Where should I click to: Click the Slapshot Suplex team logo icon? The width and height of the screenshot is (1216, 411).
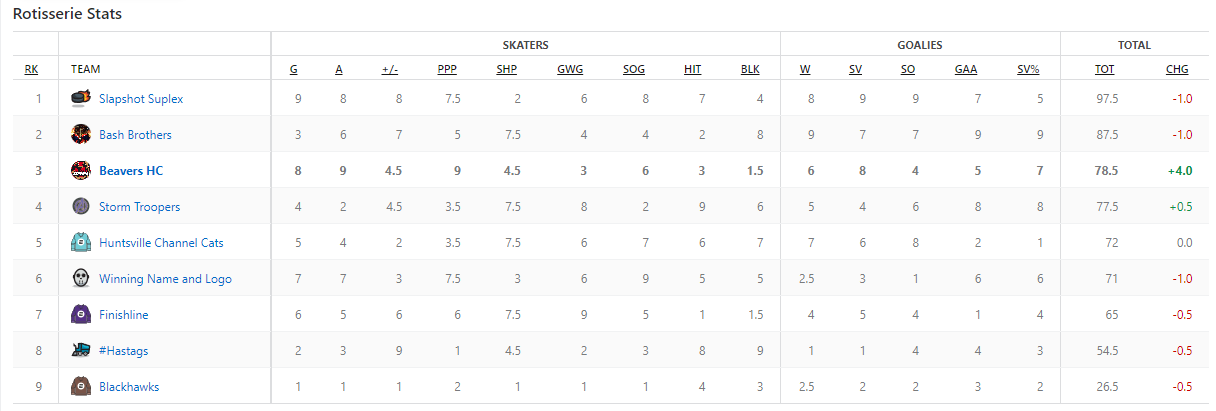click(81, 98)
